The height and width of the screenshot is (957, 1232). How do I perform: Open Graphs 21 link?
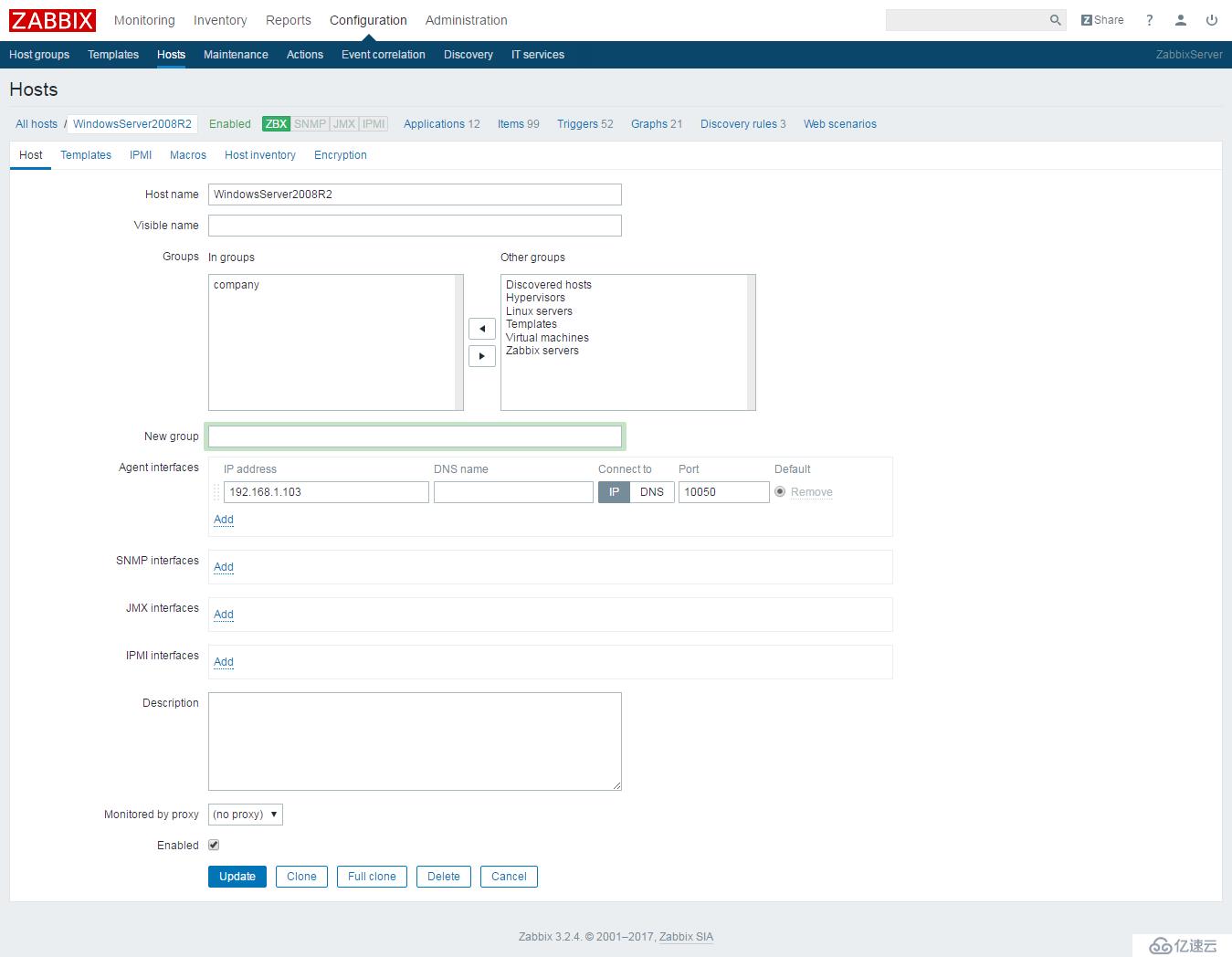(657, 124)
